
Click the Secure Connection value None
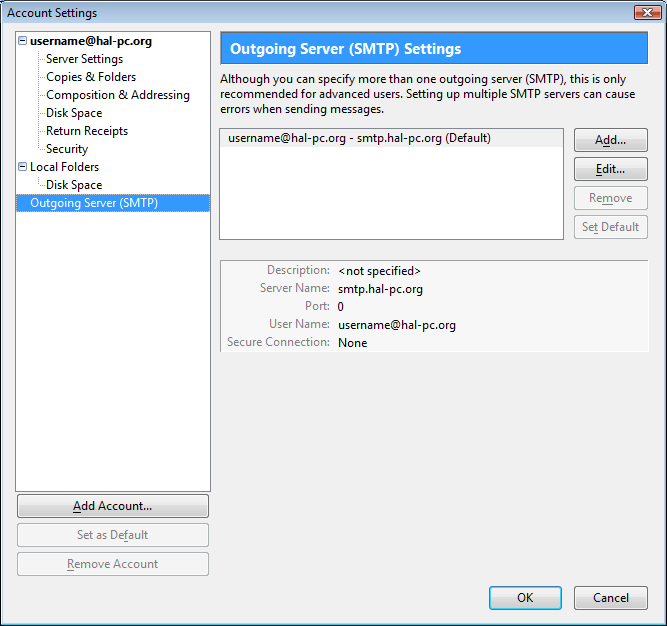(352, 343)
